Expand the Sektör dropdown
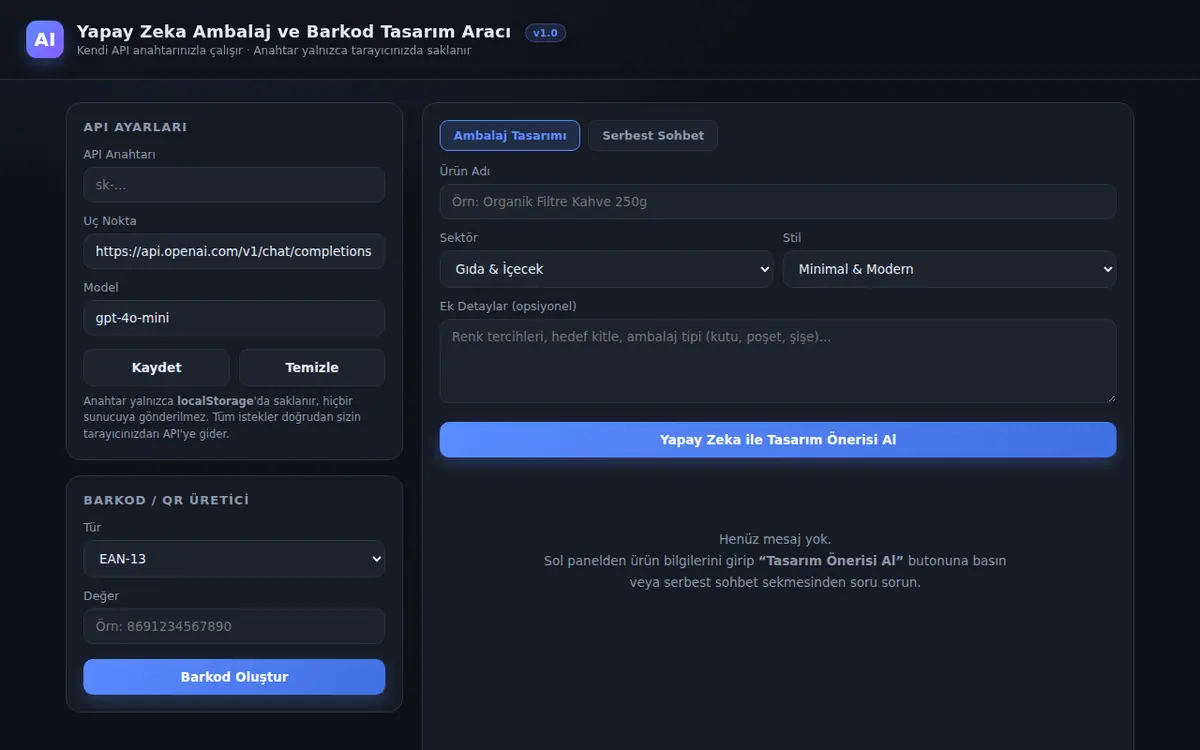The image size is (1200, 750). click(606, 269)
